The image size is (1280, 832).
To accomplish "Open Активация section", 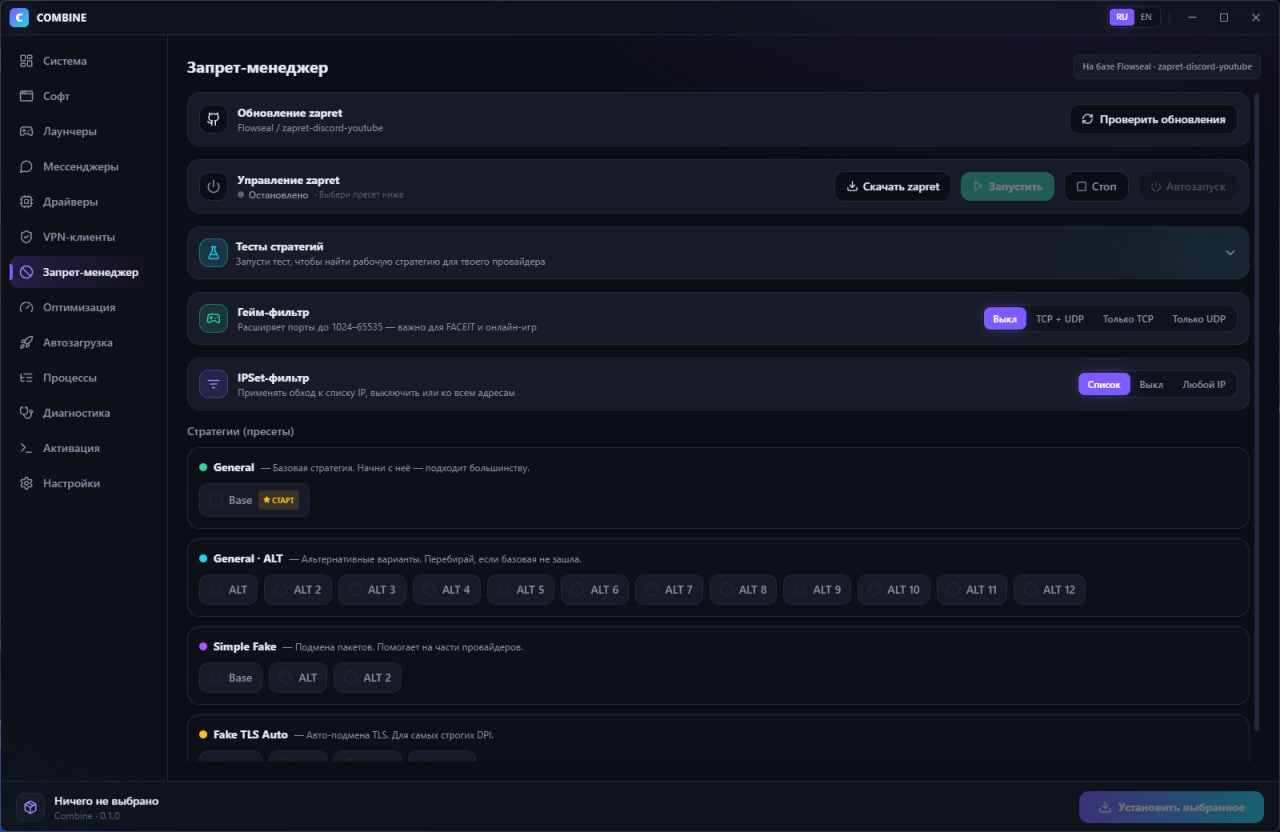I will [x=83, y=448].
